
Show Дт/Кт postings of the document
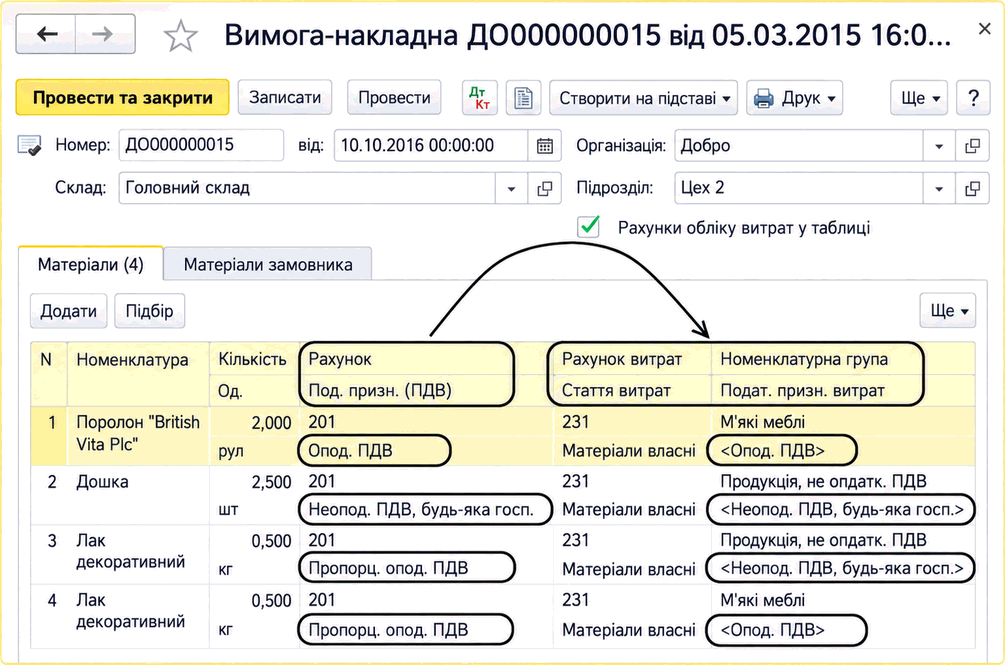[479, 97]
